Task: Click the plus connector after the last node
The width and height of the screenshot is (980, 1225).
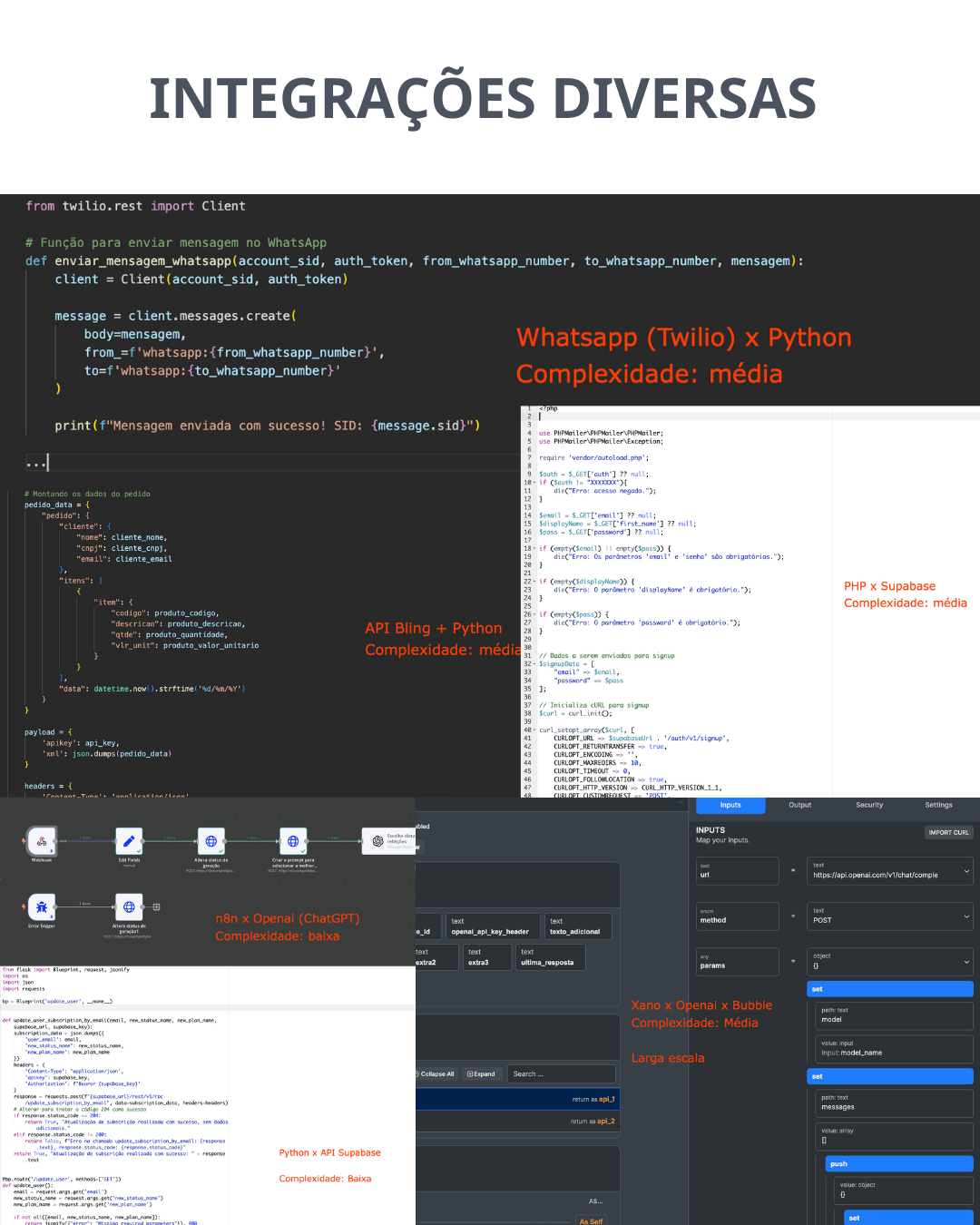Action: tap(156, 906)
